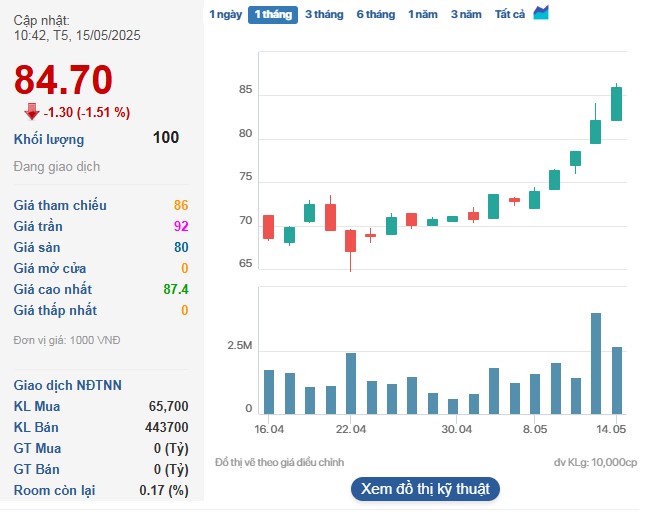Open the 1 năm chart view

click(422, 14)
